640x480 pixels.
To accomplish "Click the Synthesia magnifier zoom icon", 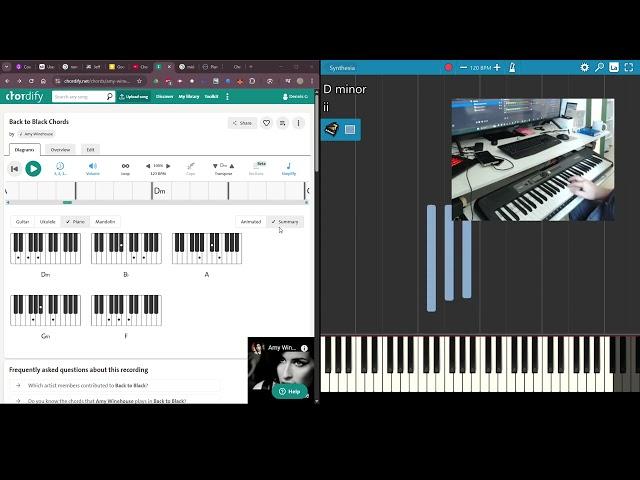I will coord(599,67).
